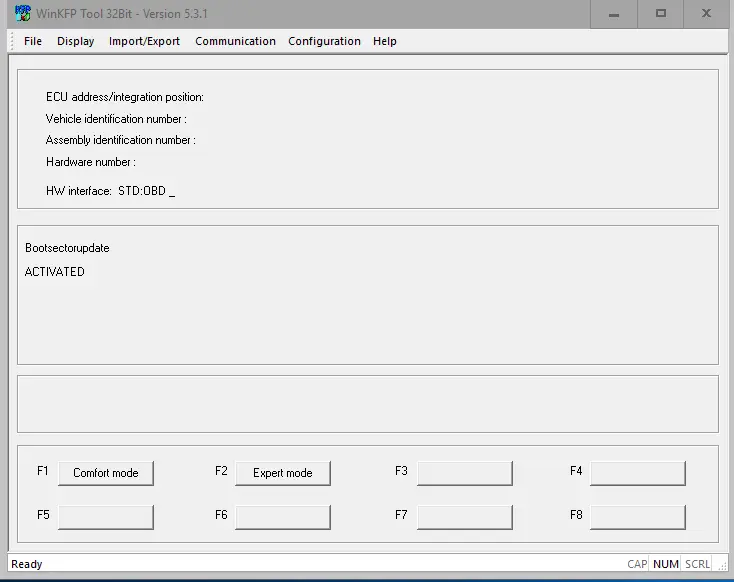Viewport: 734px width, 582px height.
Task: Click the WinKFP application icon in title bar
Action: tap(22, 13)
